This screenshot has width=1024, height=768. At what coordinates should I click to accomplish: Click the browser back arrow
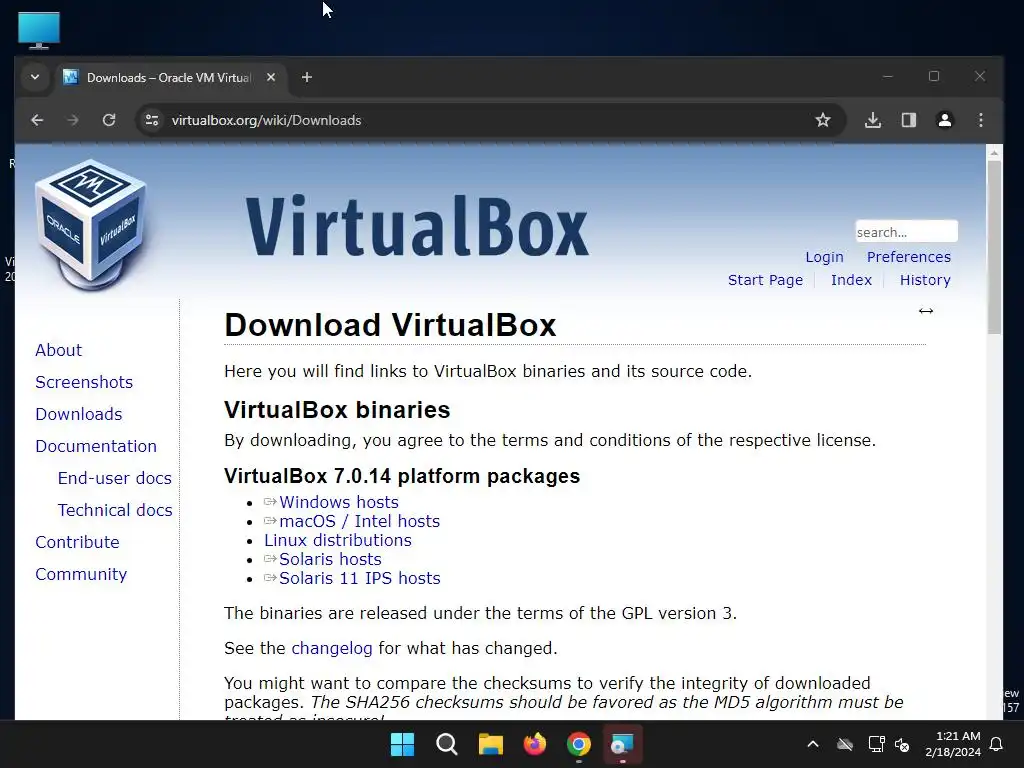point(37,120)
